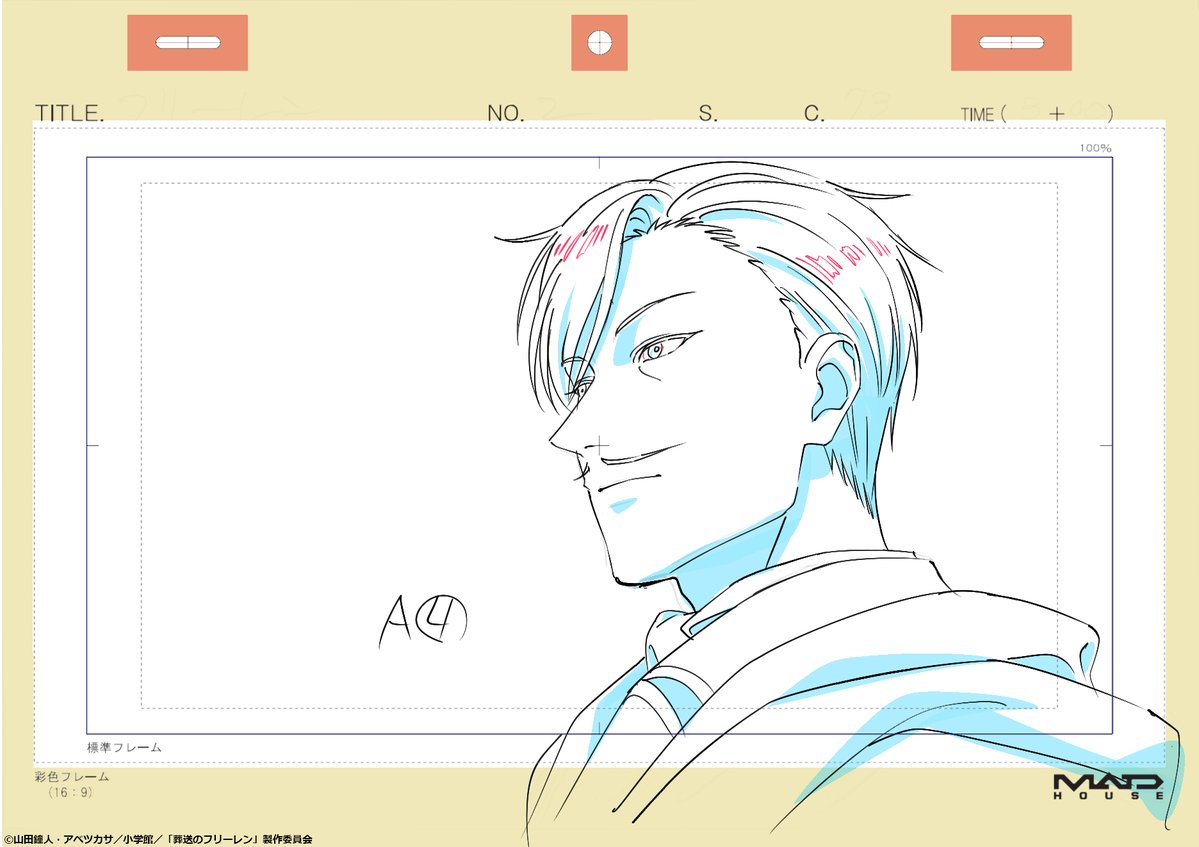Click the 彩色フレーム (16:9) label
This screenshot has width=1199, height=847.
[x=71, y=784]
